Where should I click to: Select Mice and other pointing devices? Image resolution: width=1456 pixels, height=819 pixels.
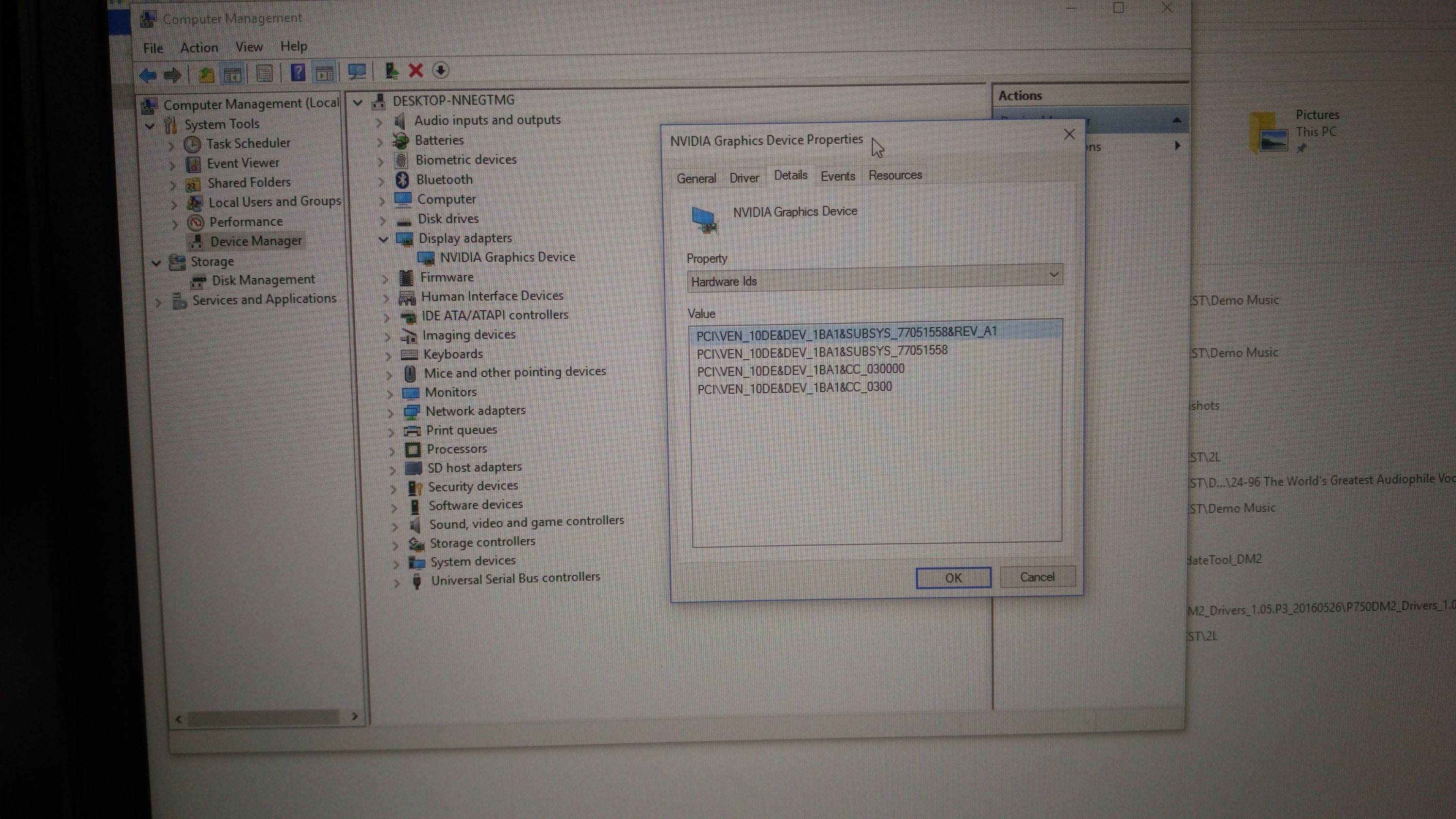pos(515,372)
